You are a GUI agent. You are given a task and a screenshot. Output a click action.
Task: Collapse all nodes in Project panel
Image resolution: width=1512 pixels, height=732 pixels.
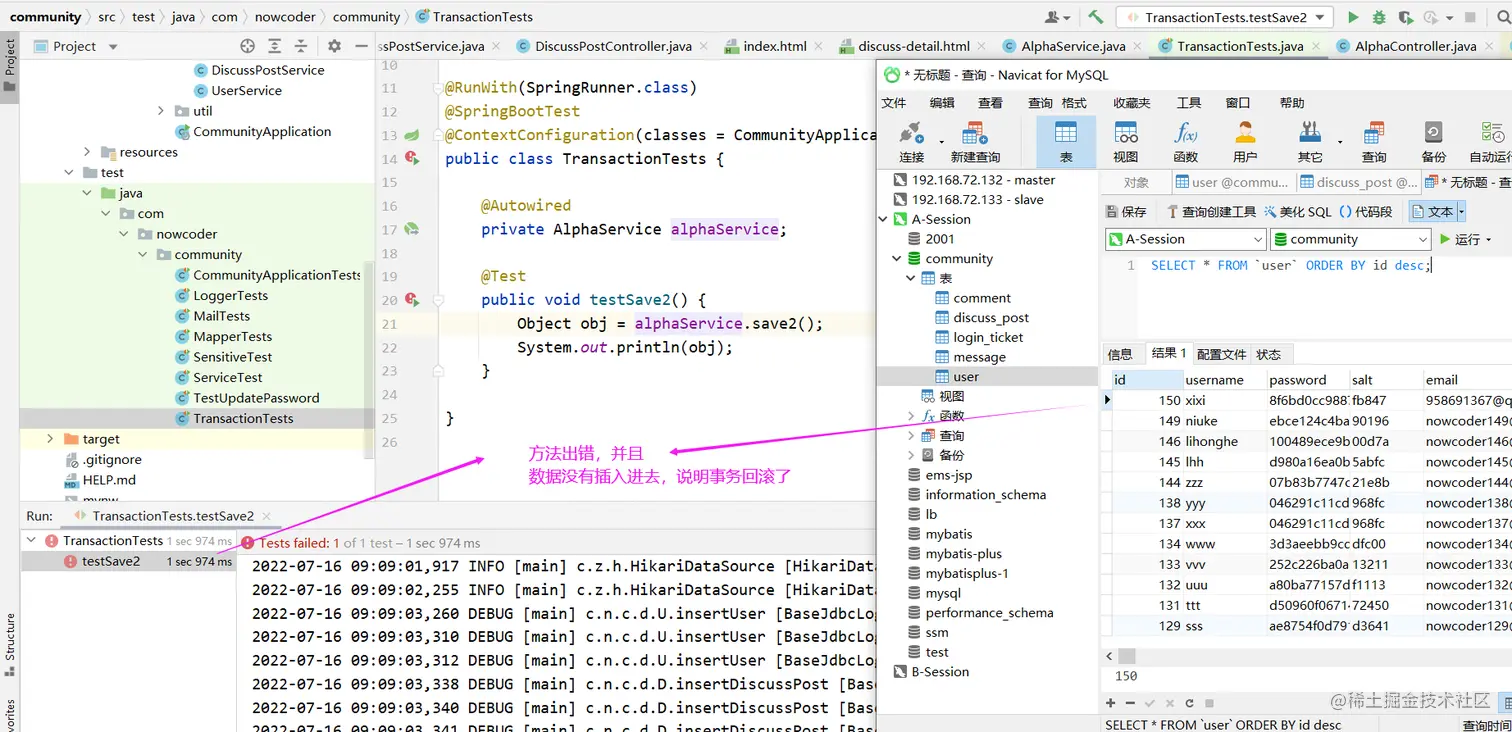(x=301, y=46)
